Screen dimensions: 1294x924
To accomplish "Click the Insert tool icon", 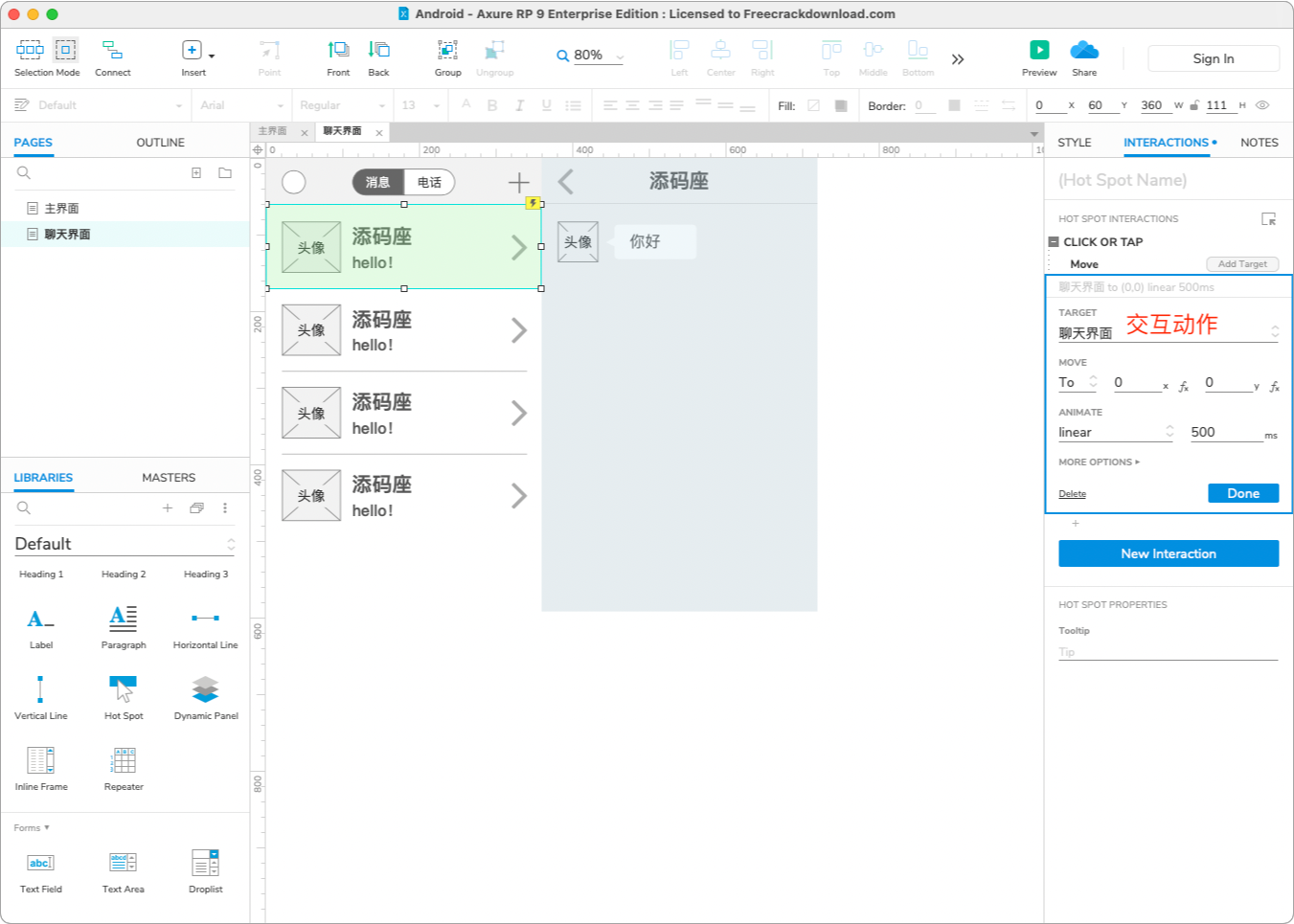I will point(192,50).
